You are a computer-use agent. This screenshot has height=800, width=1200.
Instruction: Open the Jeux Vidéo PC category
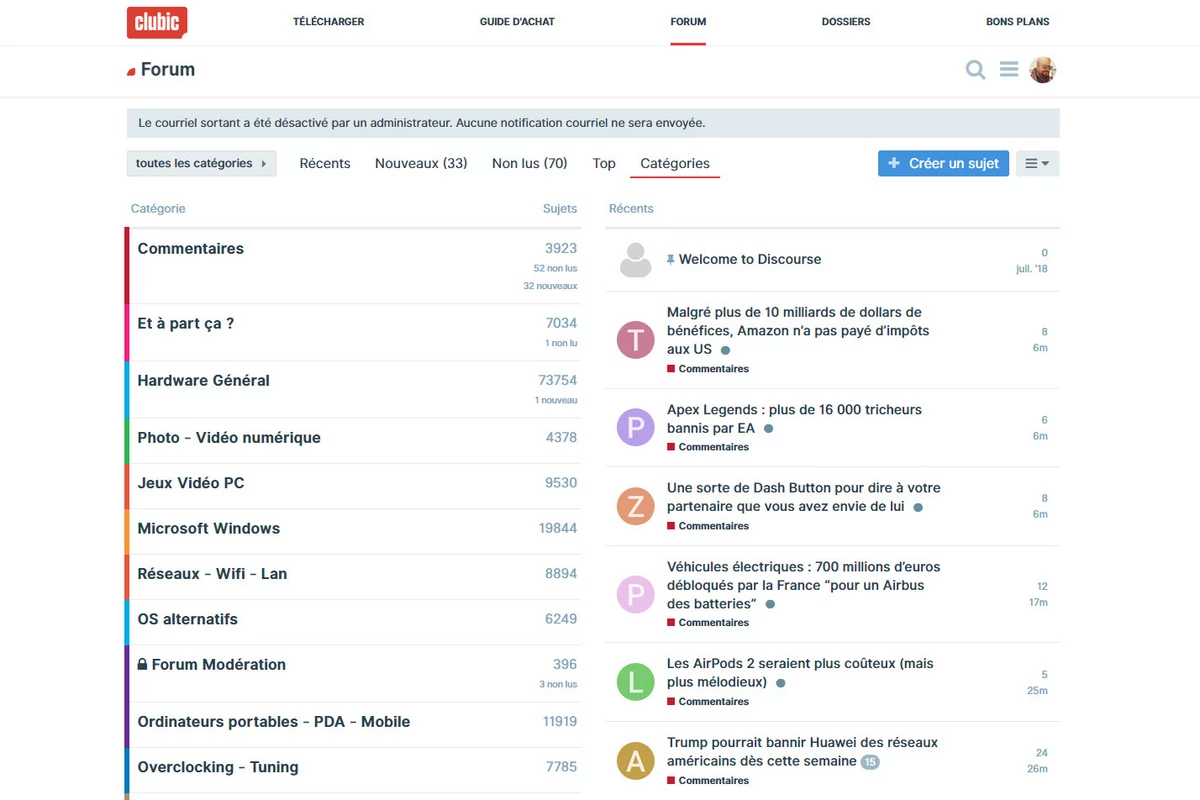pyautogui.click(x=191, y=483)
